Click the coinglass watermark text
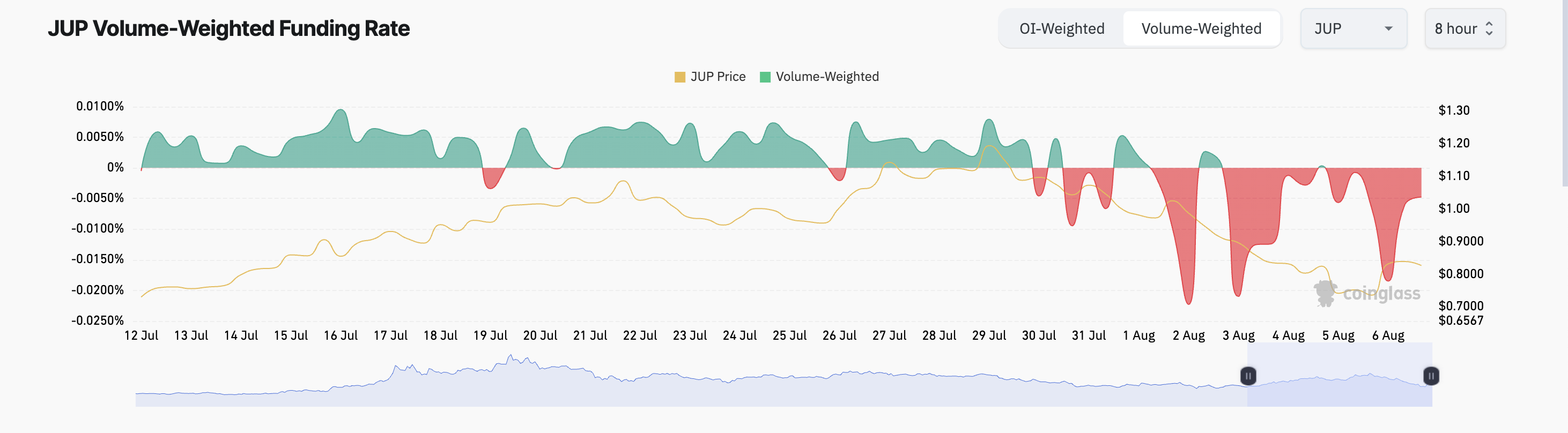 pyautogui.click(x=1381, y=294)
